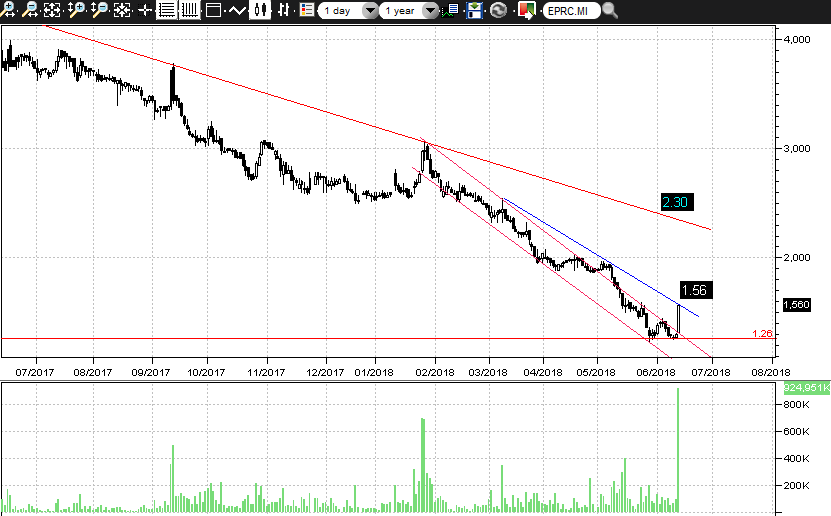831x516 pixels.
Task: Click the 200K volume axis label
Action: click(797, 485)
